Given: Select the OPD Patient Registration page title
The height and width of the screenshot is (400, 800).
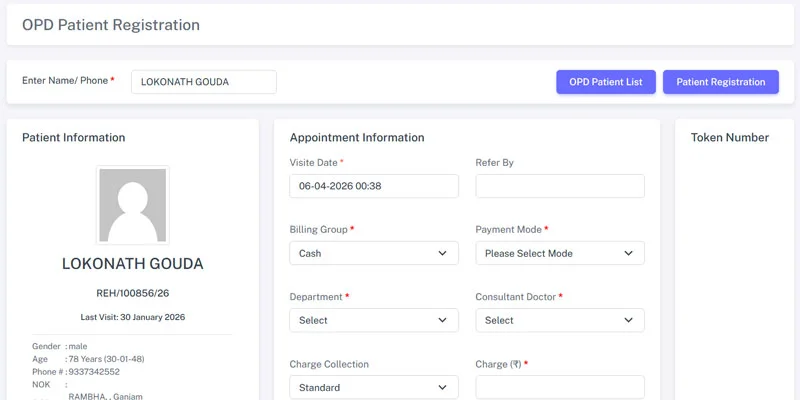Looking at the screenshot, I should 111,25.
